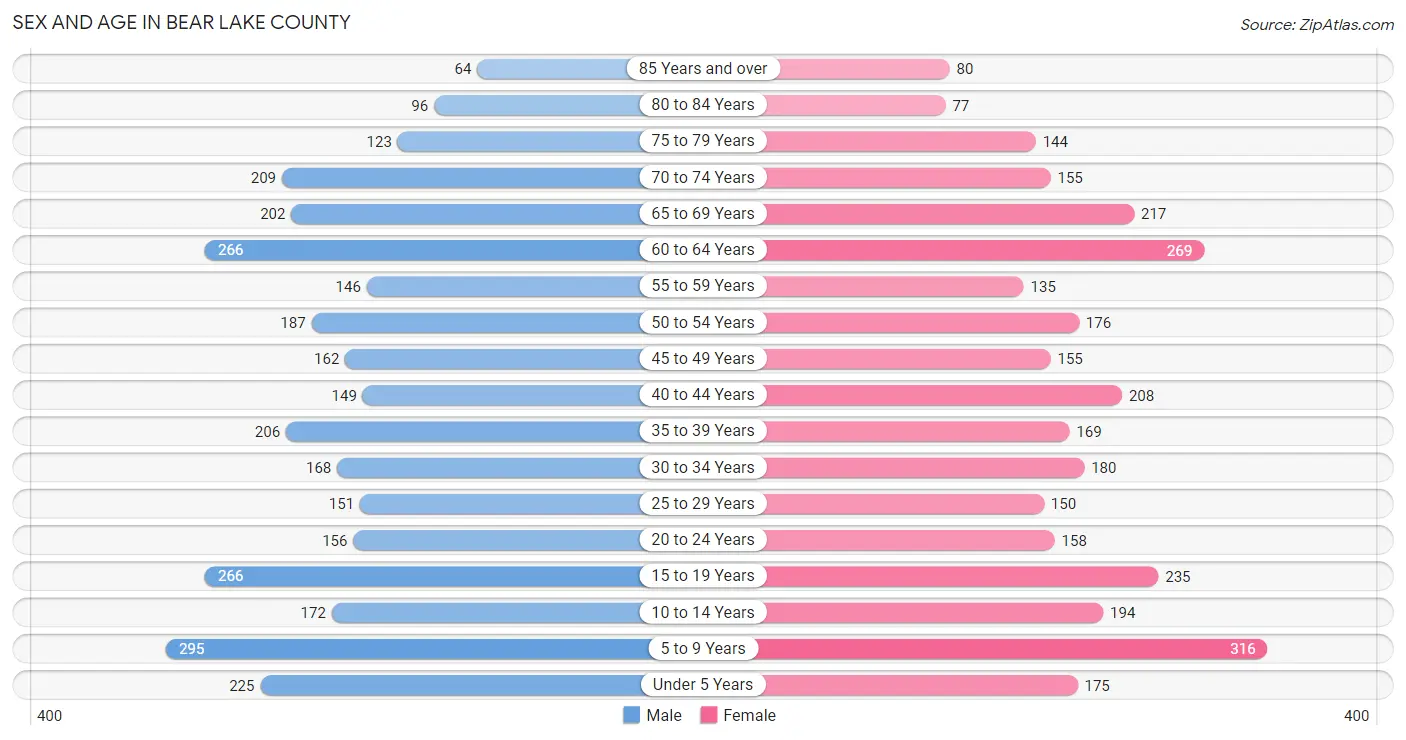Open the ZipAtlas.com source link

point(1317,25)
